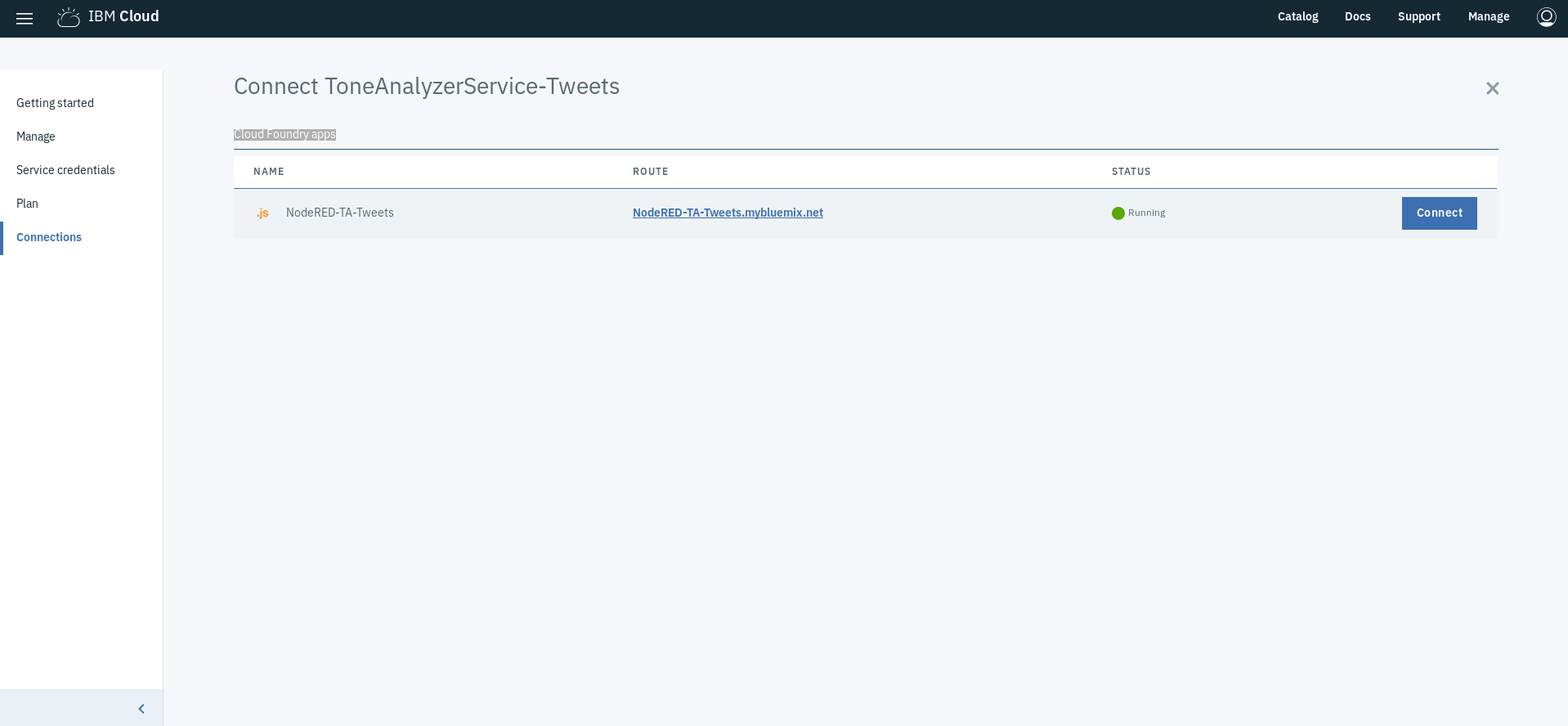The width and height of the screenshot is (1568, 726).
Task: Select Plan in the sidebar
Action: pyautogui.click(x=27, y=204)
